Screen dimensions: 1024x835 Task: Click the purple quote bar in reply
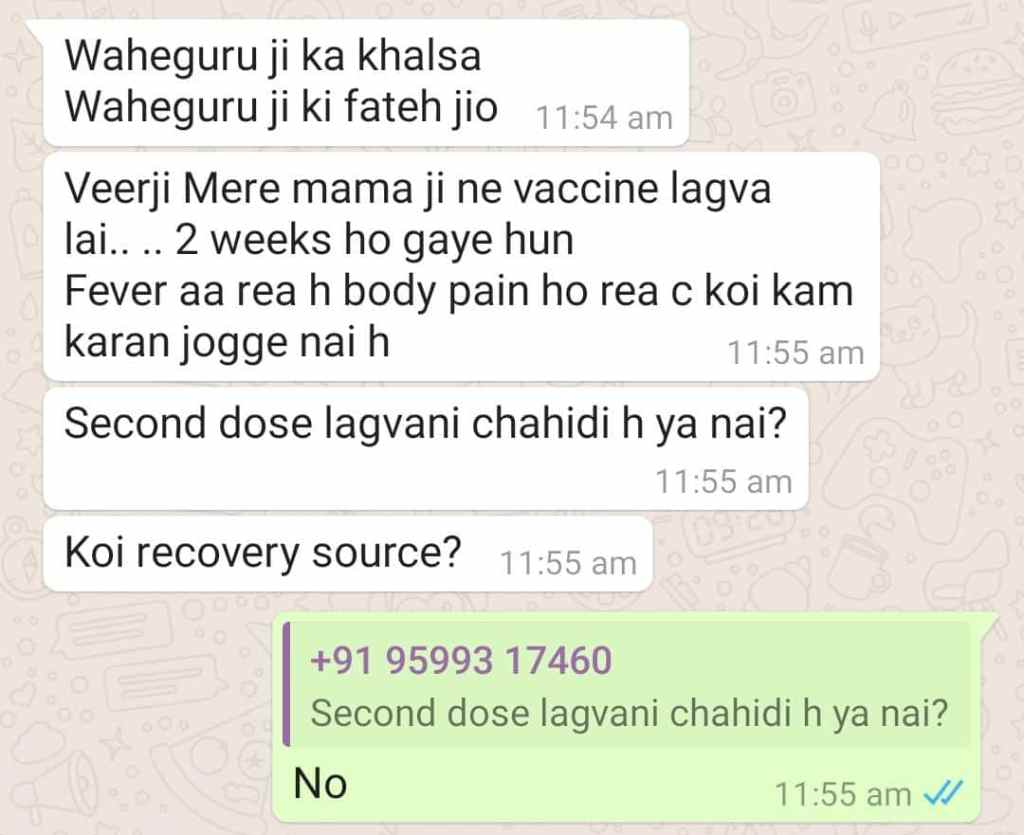tap(287, 684)
